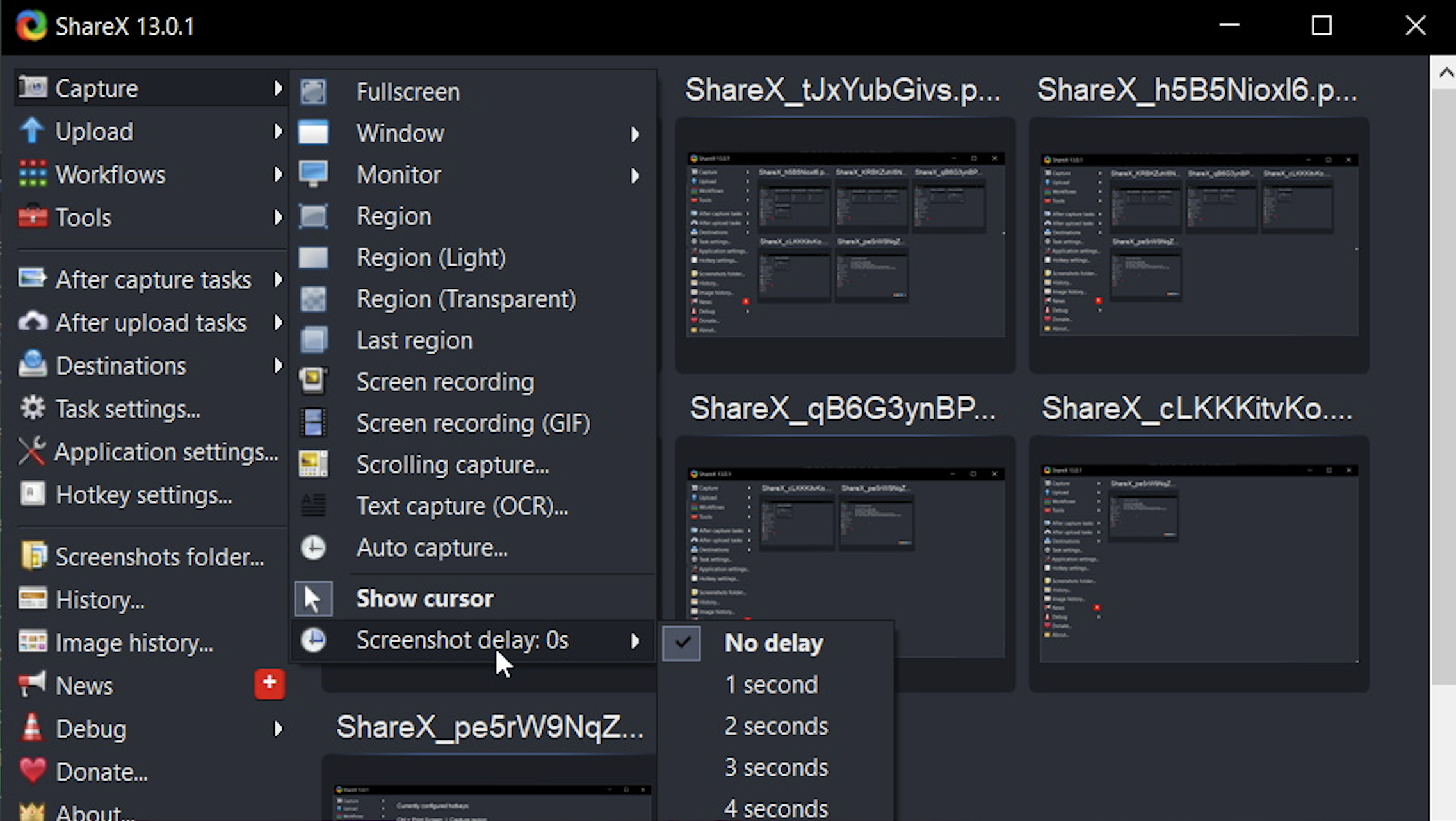Viewport: 1456px width, 821px height.
Task: Open the ShareX_tJxYubGivs thumbnail
Action: pyautogui.click(x=845, y=245)
